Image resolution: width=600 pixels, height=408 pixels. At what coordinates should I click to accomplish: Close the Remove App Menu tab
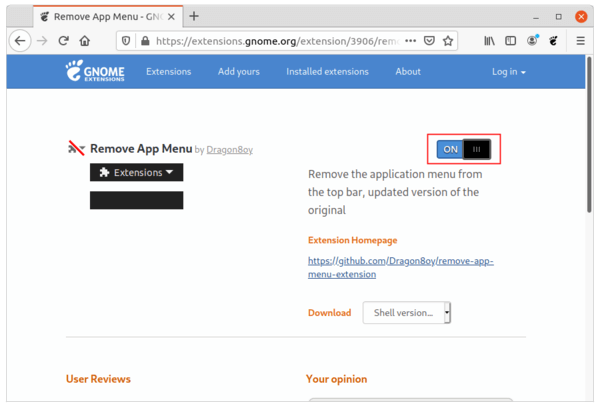[171, 16]
